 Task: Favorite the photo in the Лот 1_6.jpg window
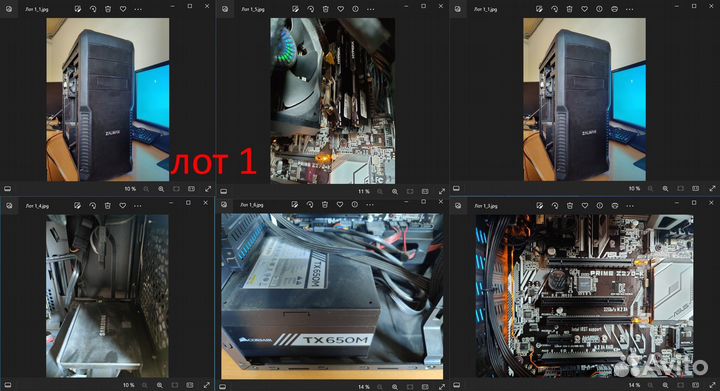pos(340,205)
